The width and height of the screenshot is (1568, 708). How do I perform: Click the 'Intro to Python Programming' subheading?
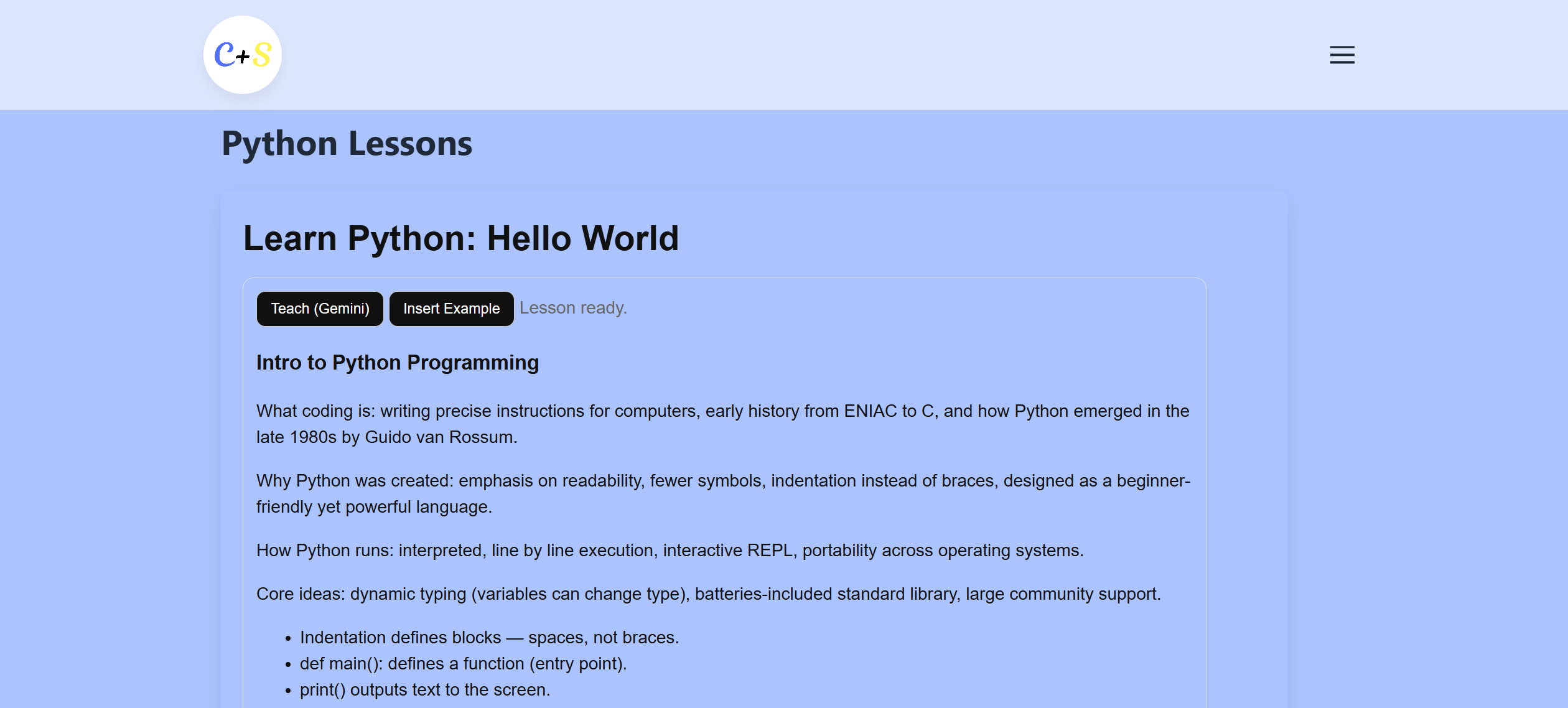[397, 363]
